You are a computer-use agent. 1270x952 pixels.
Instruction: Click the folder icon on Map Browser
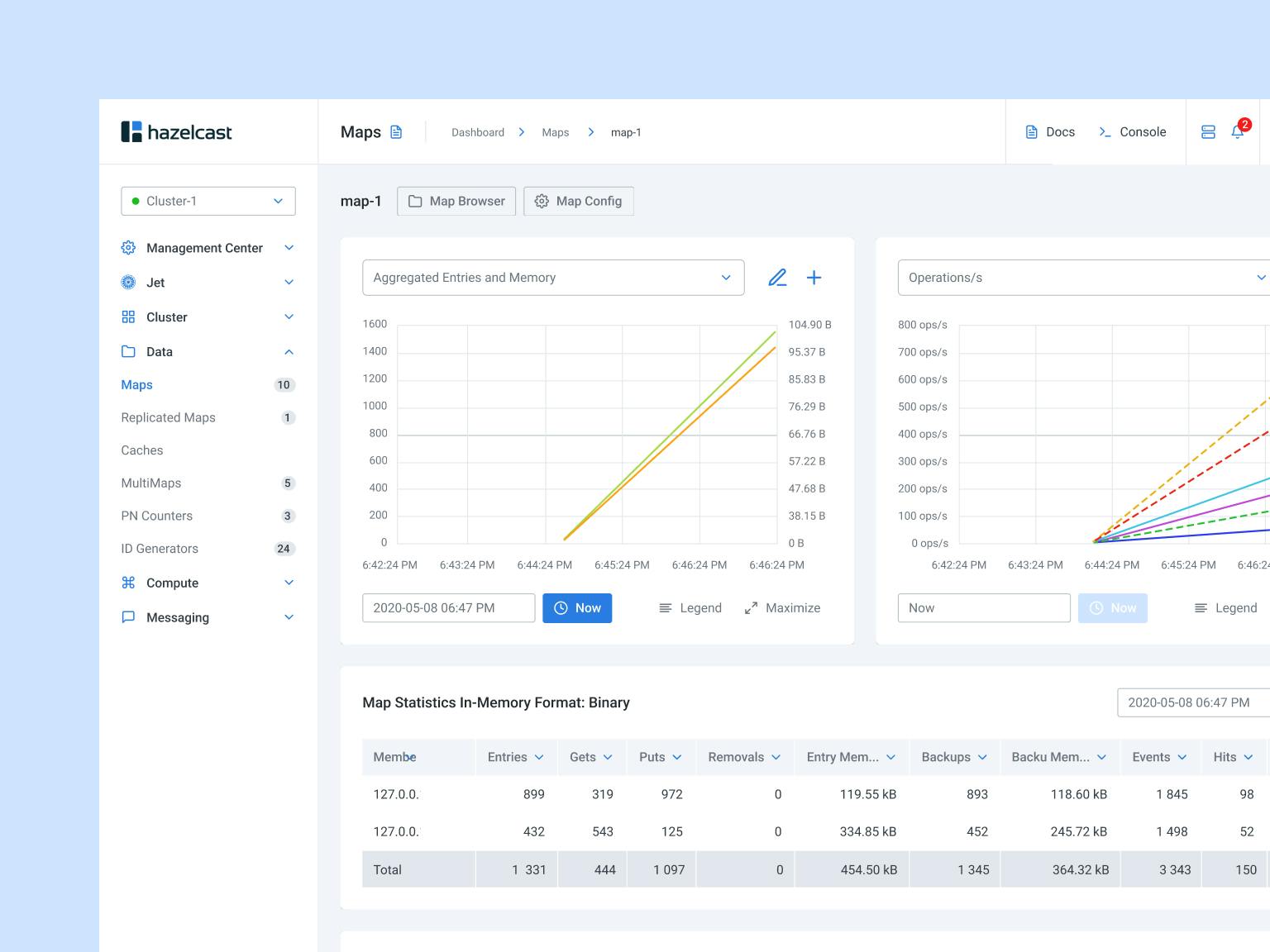pos(415,202)
